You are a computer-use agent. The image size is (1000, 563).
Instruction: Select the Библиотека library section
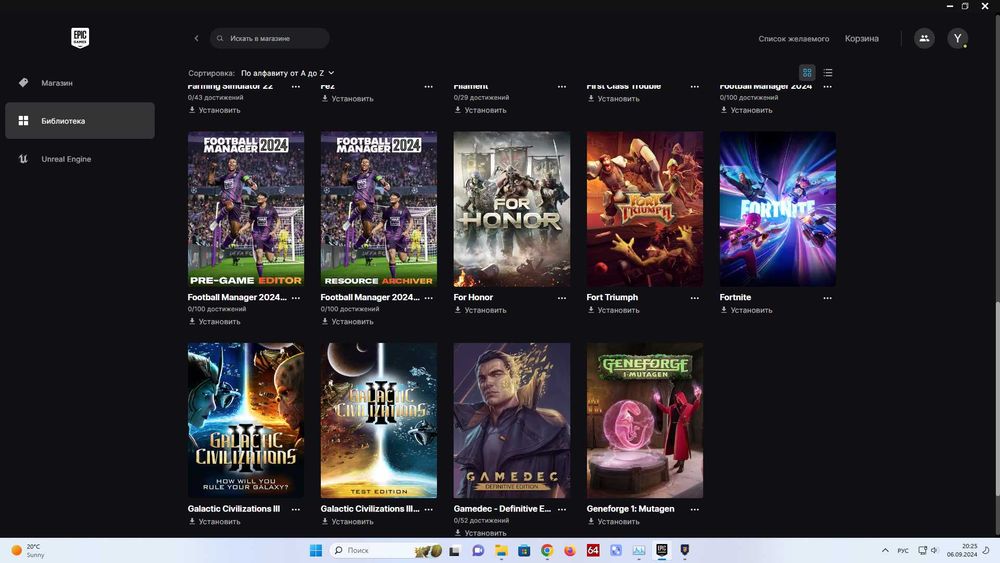(x=80, y=121)
